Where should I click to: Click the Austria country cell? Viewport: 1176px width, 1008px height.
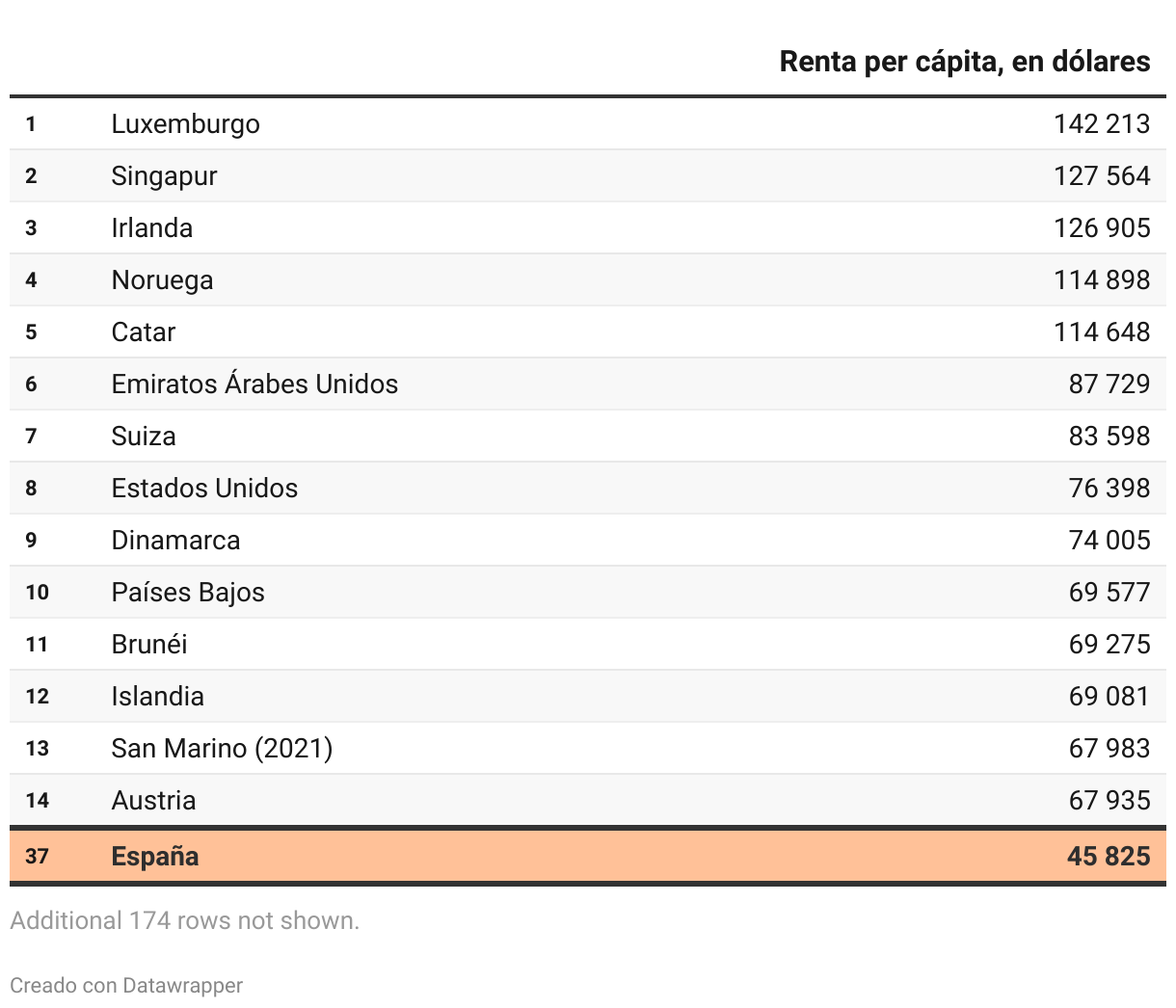(x=153, y=801)
